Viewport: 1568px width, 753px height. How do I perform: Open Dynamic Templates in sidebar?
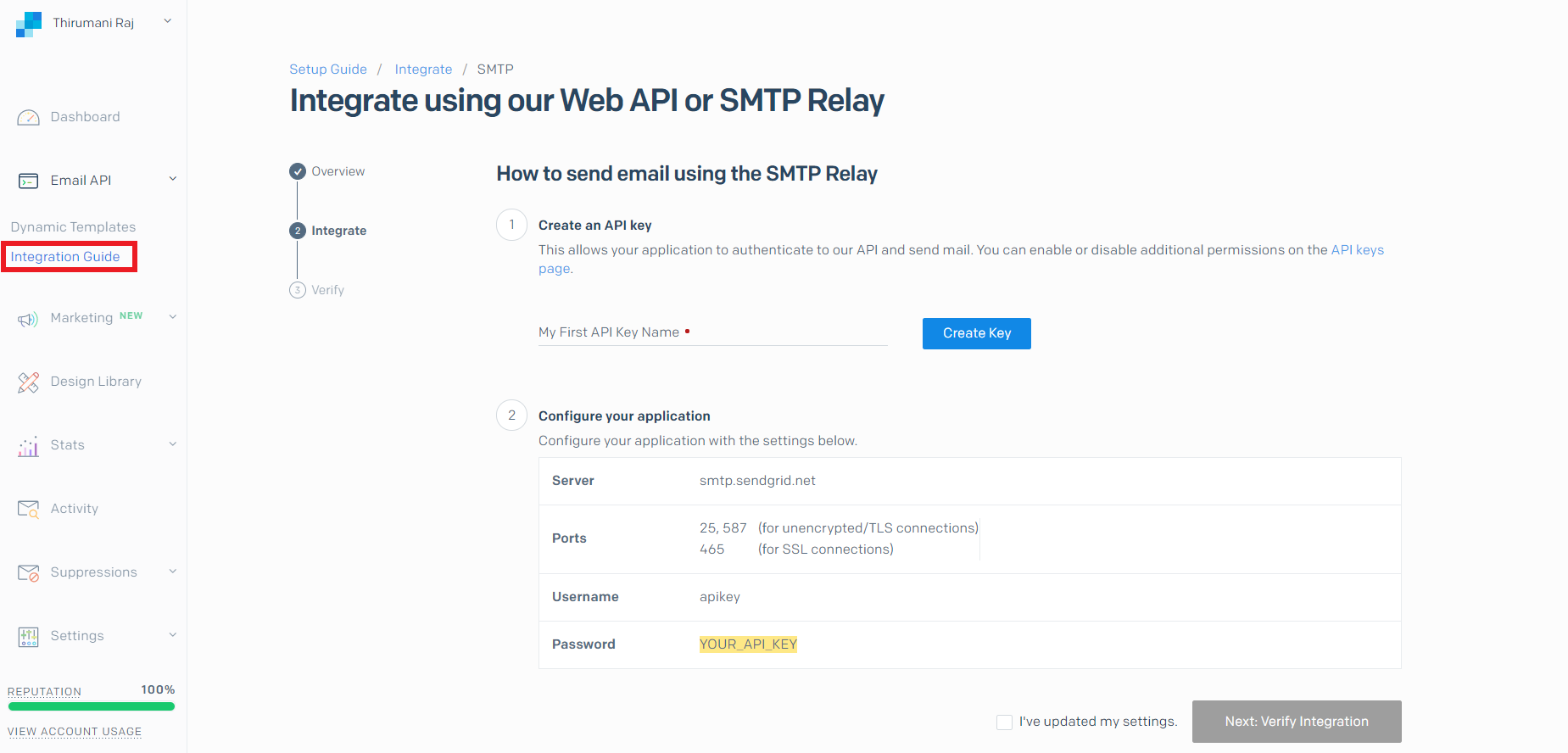73,227
